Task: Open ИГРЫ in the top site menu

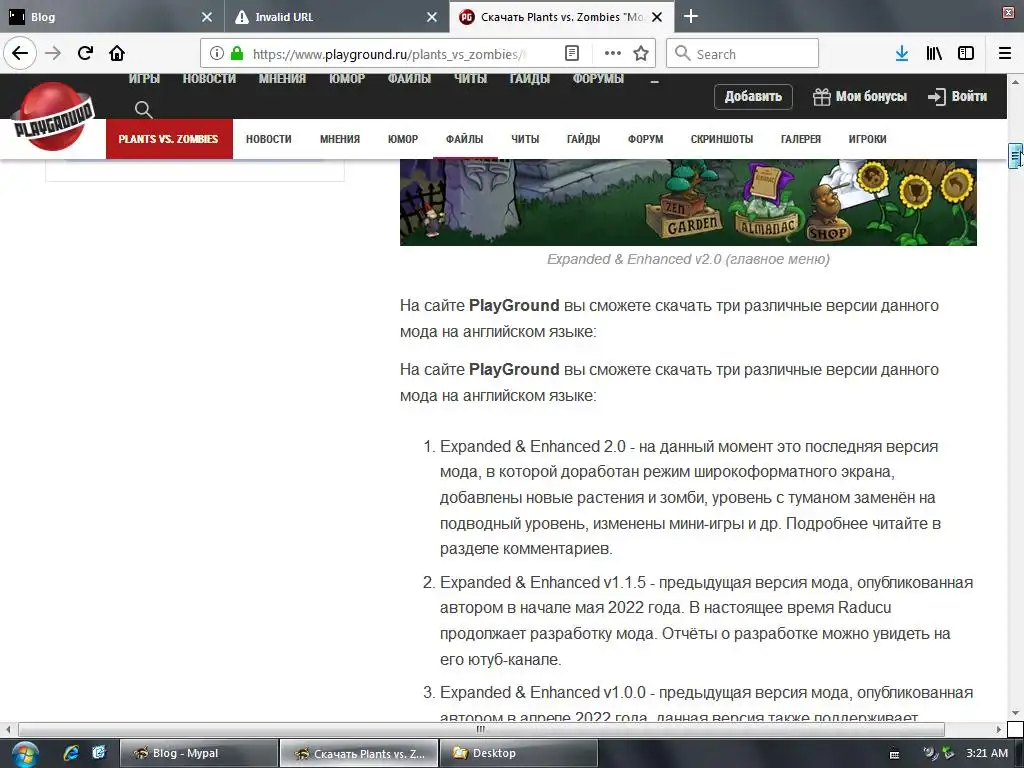Action: pos(144,79)
